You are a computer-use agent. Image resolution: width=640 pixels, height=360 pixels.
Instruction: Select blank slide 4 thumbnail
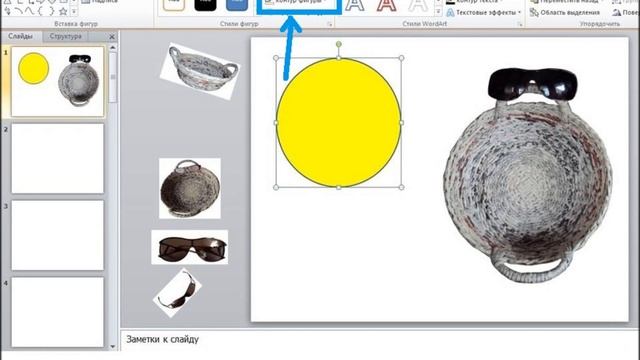pyautogui.click(x=58, y=312)
